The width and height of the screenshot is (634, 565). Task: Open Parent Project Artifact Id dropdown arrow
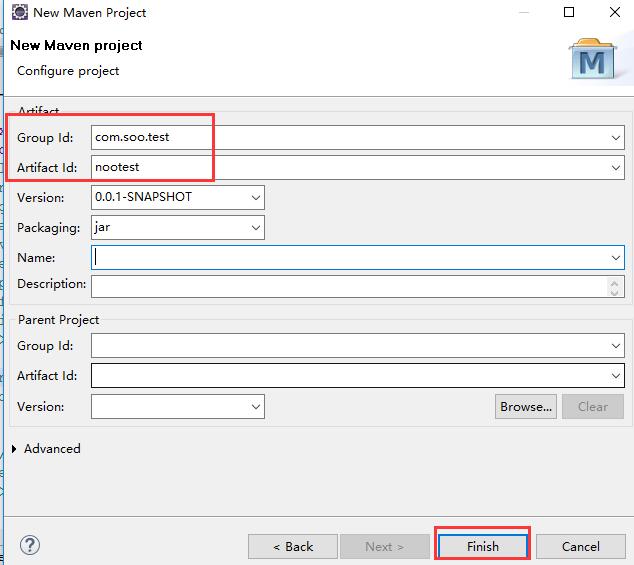tap(615, 376)
